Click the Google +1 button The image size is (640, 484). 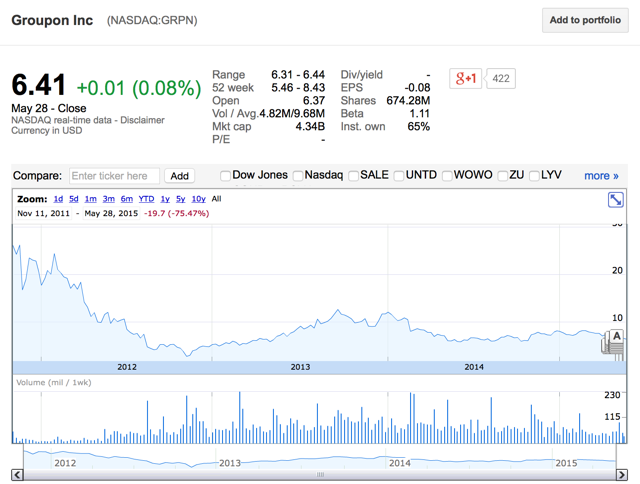[465, 78]
